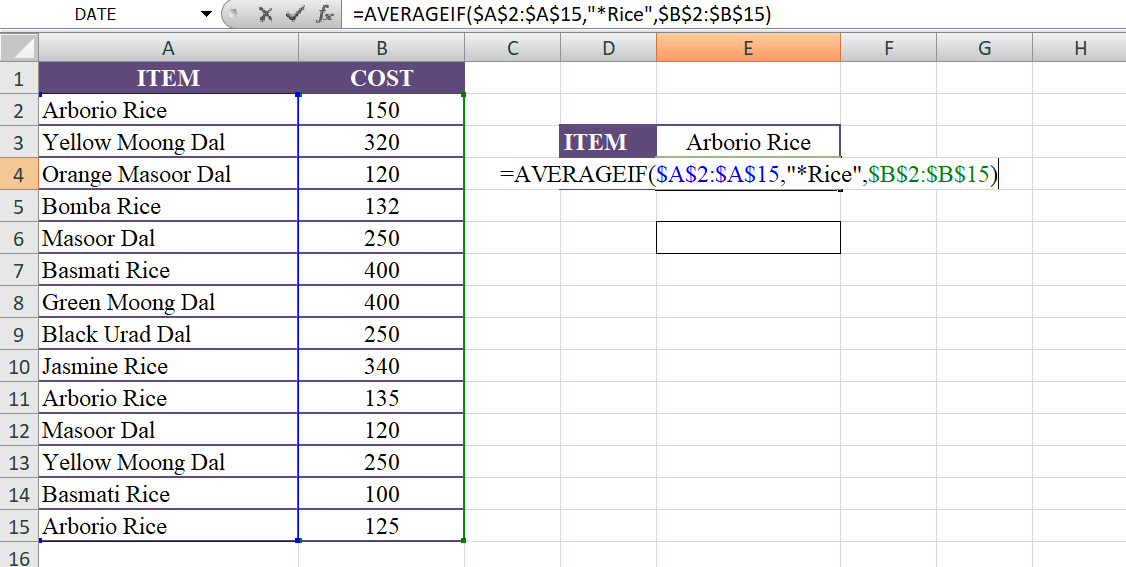Screen dimensions: 1126x567
Task: Click the Cancel (X) formula button
Action: tap(265, 14)
